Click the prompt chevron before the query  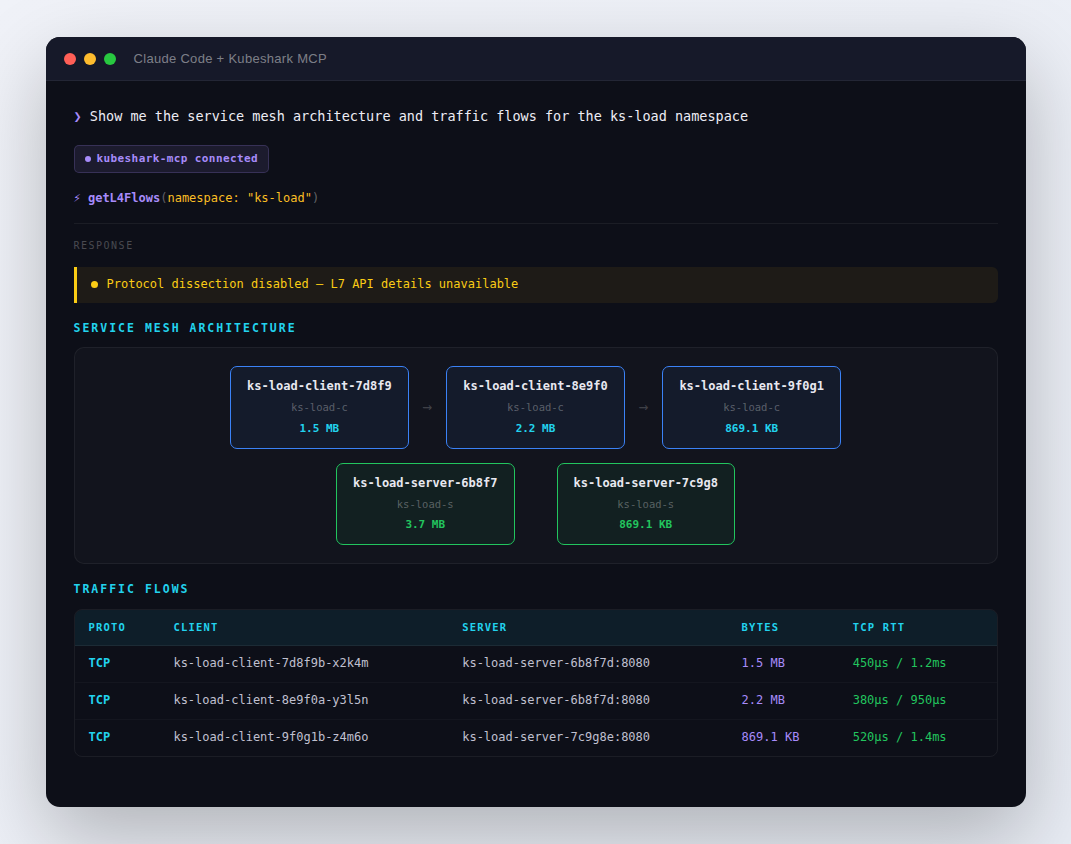pyautogui.click(x=77, y=117)
